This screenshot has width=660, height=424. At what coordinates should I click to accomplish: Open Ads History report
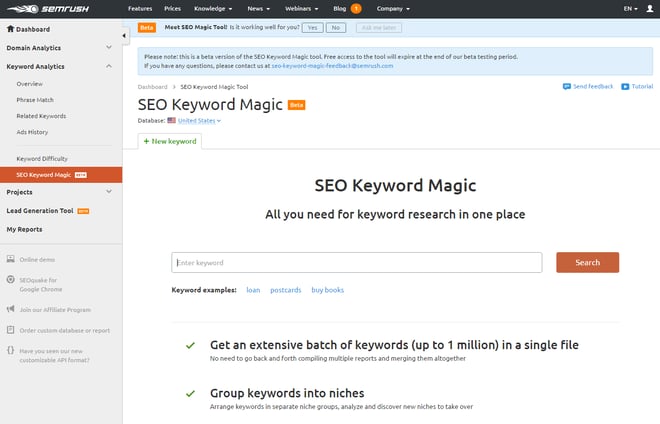32,132
